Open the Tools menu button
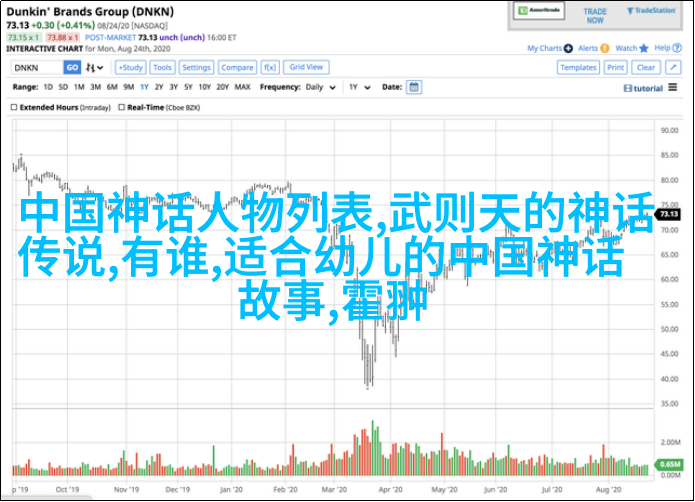This screenshot has height=502, width=695. [162, 68]
